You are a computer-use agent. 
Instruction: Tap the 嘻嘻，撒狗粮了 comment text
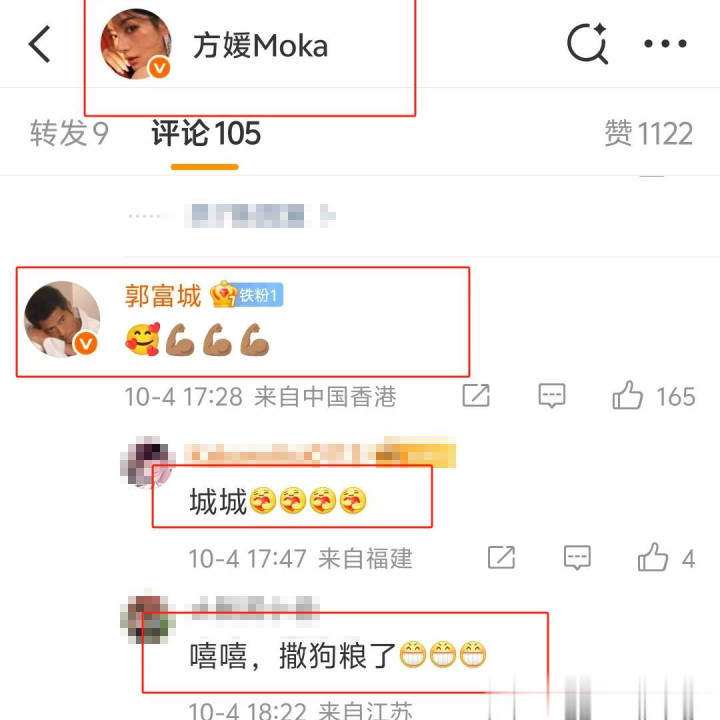coord(293,655)
